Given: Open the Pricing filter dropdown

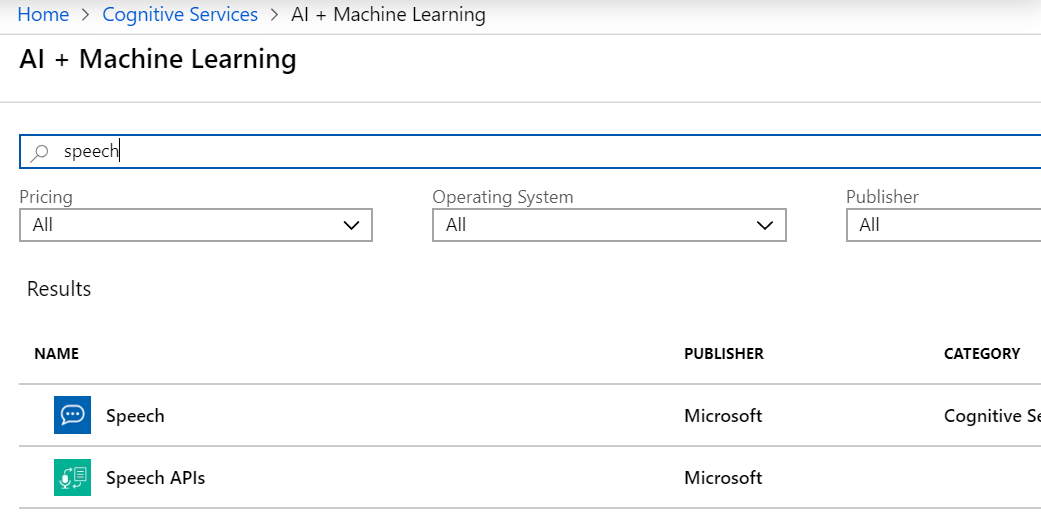Looking at the screenshot, I should 195,225.
